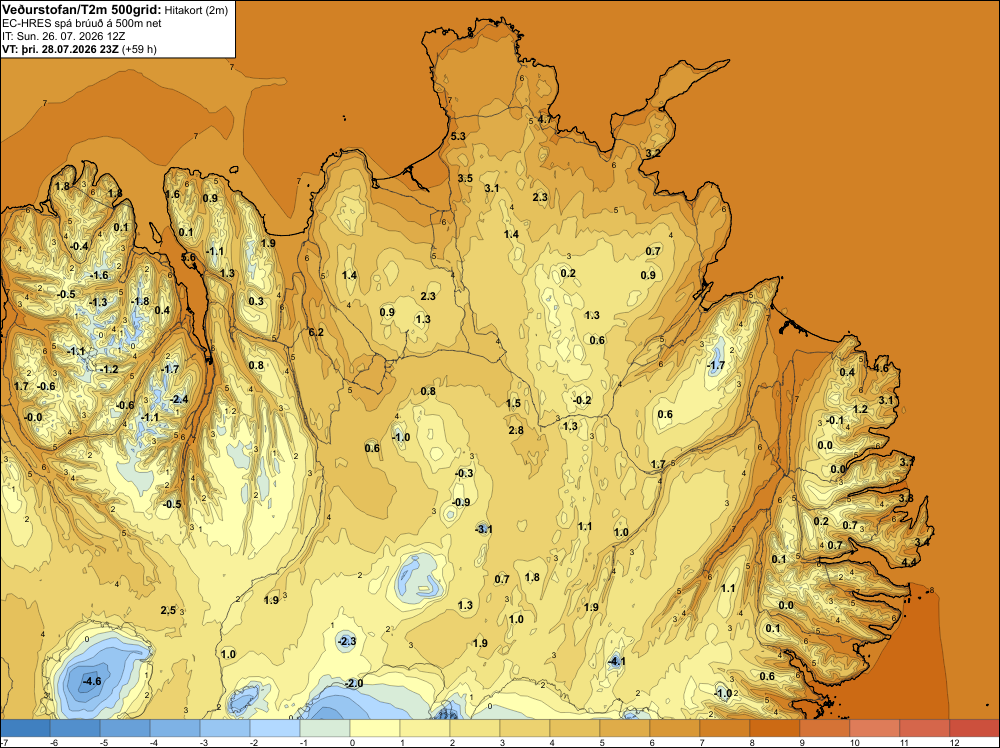Click the VT valid time line

point(79,49)
